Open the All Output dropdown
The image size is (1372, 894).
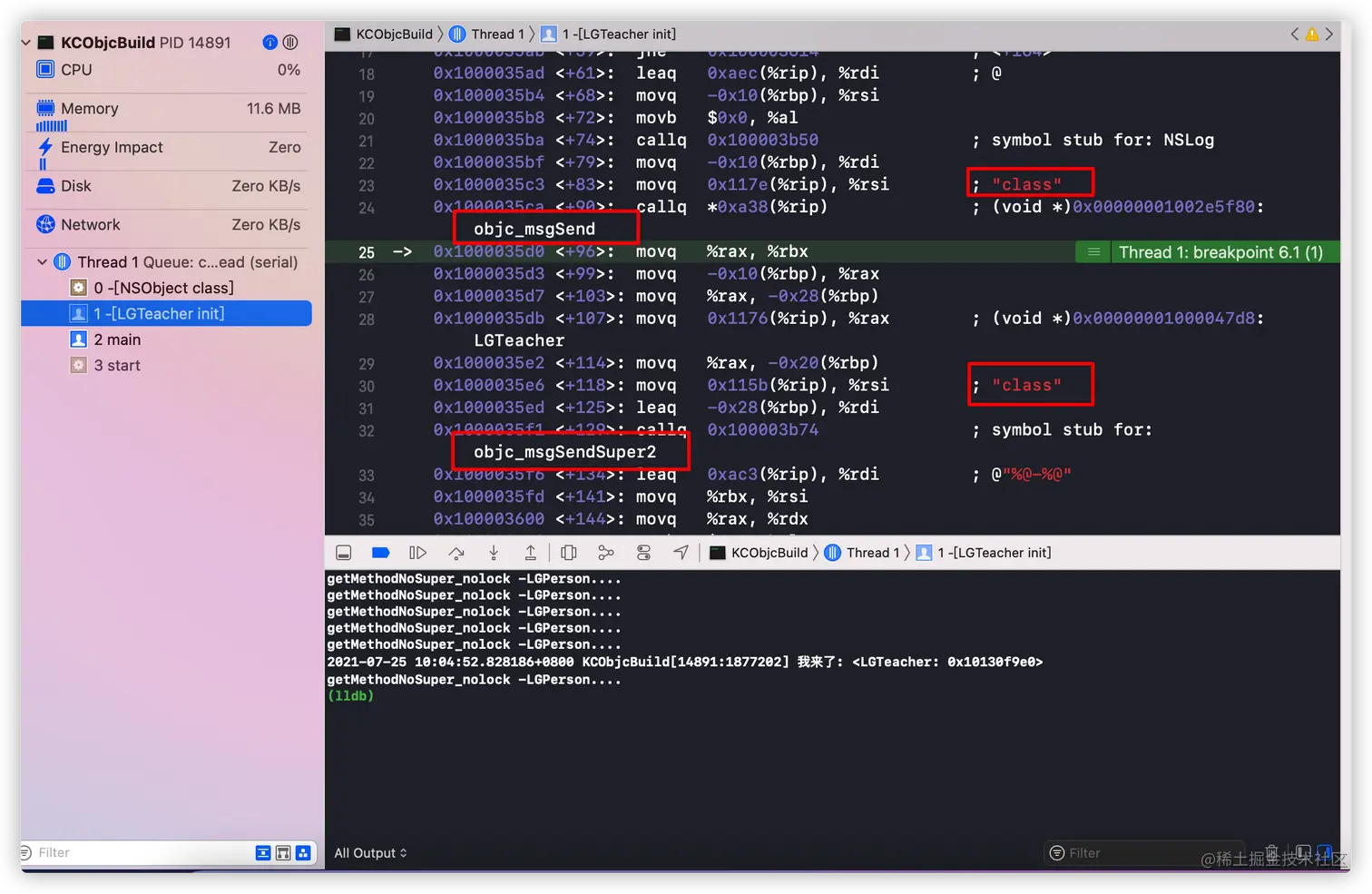point(370,853)
